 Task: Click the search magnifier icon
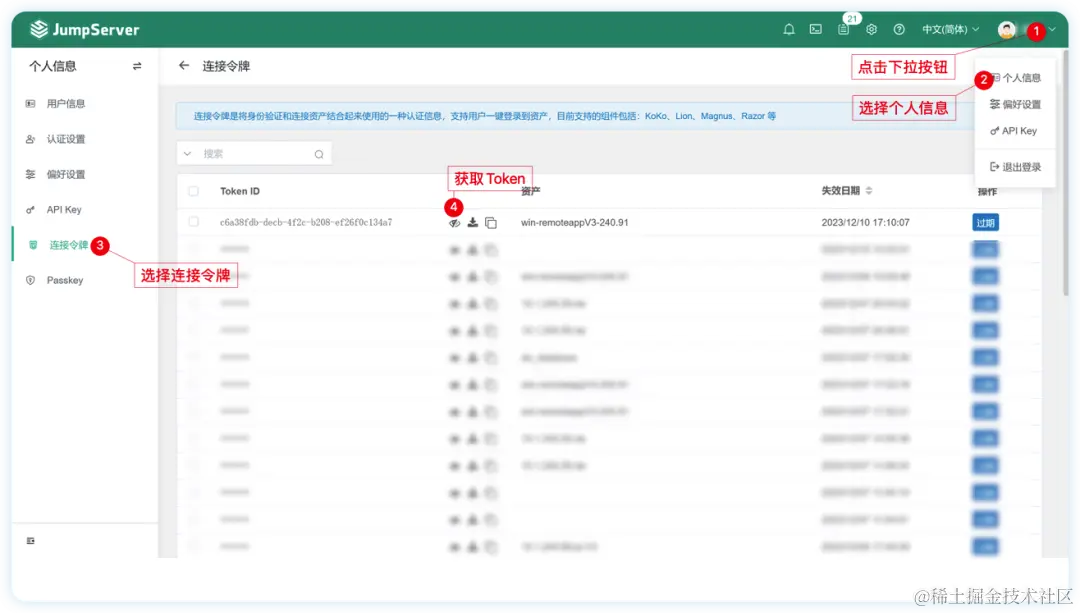pyautogui.click(x=319, y=154)
